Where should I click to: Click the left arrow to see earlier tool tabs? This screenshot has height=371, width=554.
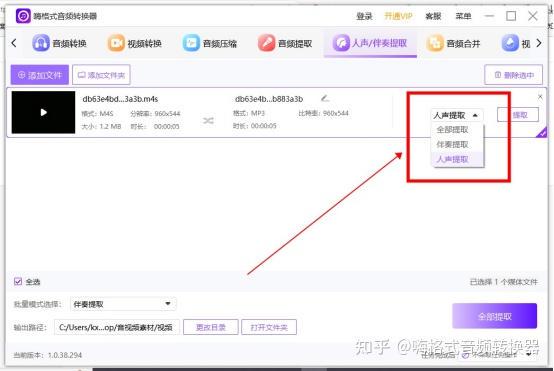[x=14, y=43]
